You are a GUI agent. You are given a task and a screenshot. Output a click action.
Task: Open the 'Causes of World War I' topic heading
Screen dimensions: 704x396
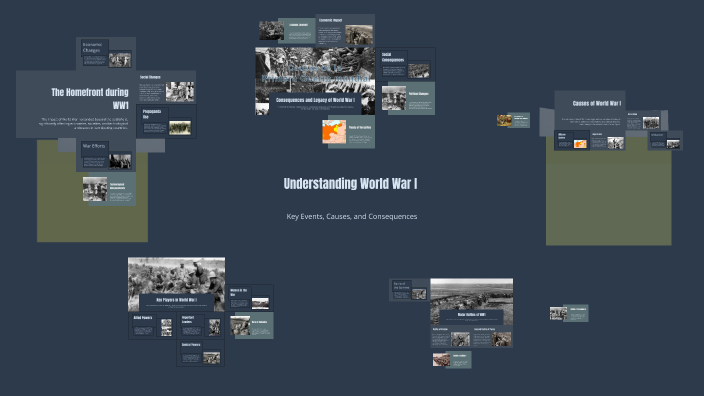(x=597, y=103)
